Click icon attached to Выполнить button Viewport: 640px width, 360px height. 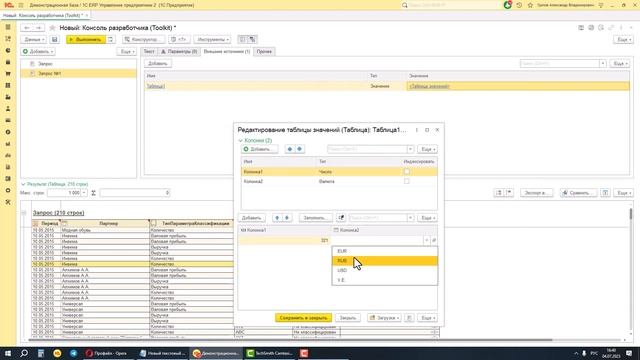coord(111,39)
